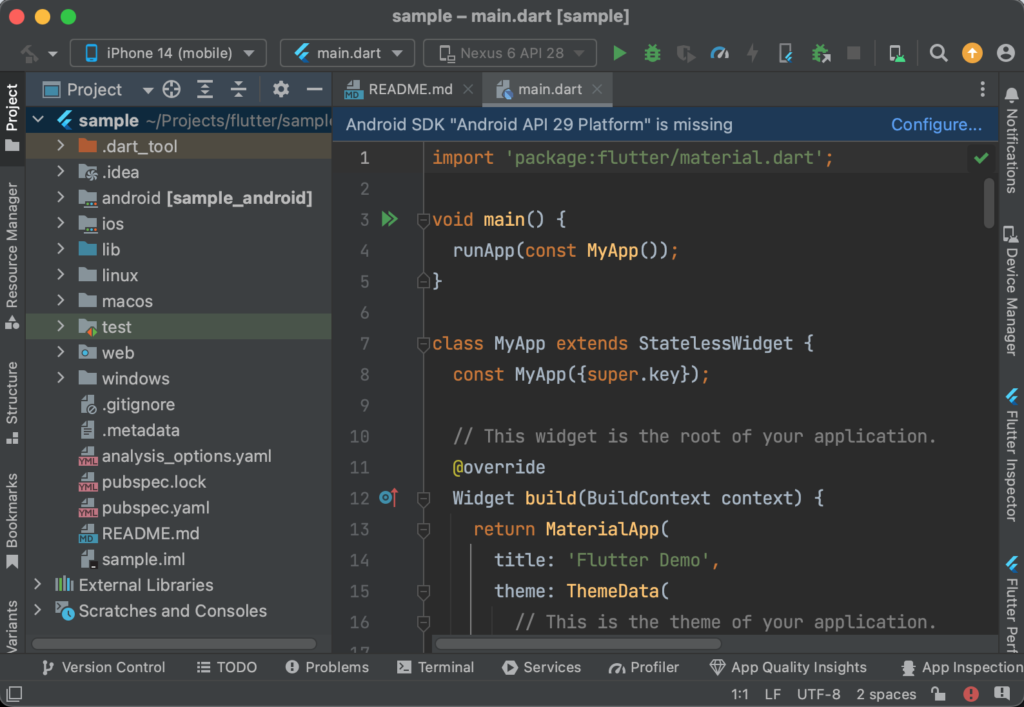Run the app with green play button
This screenshot has width=1024, height=707.
click(619, 53)
